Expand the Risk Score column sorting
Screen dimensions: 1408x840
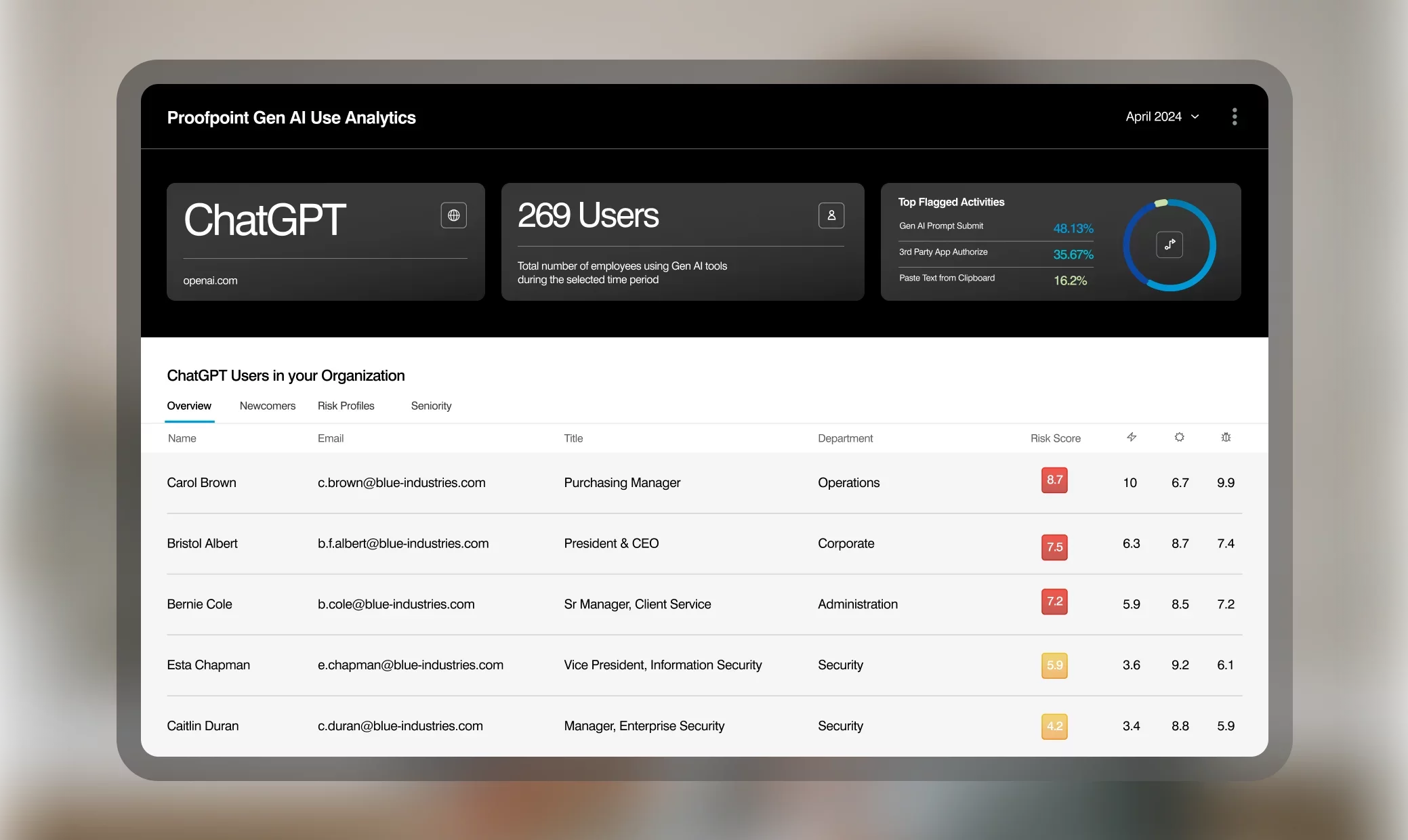[x=1055, y=438]
